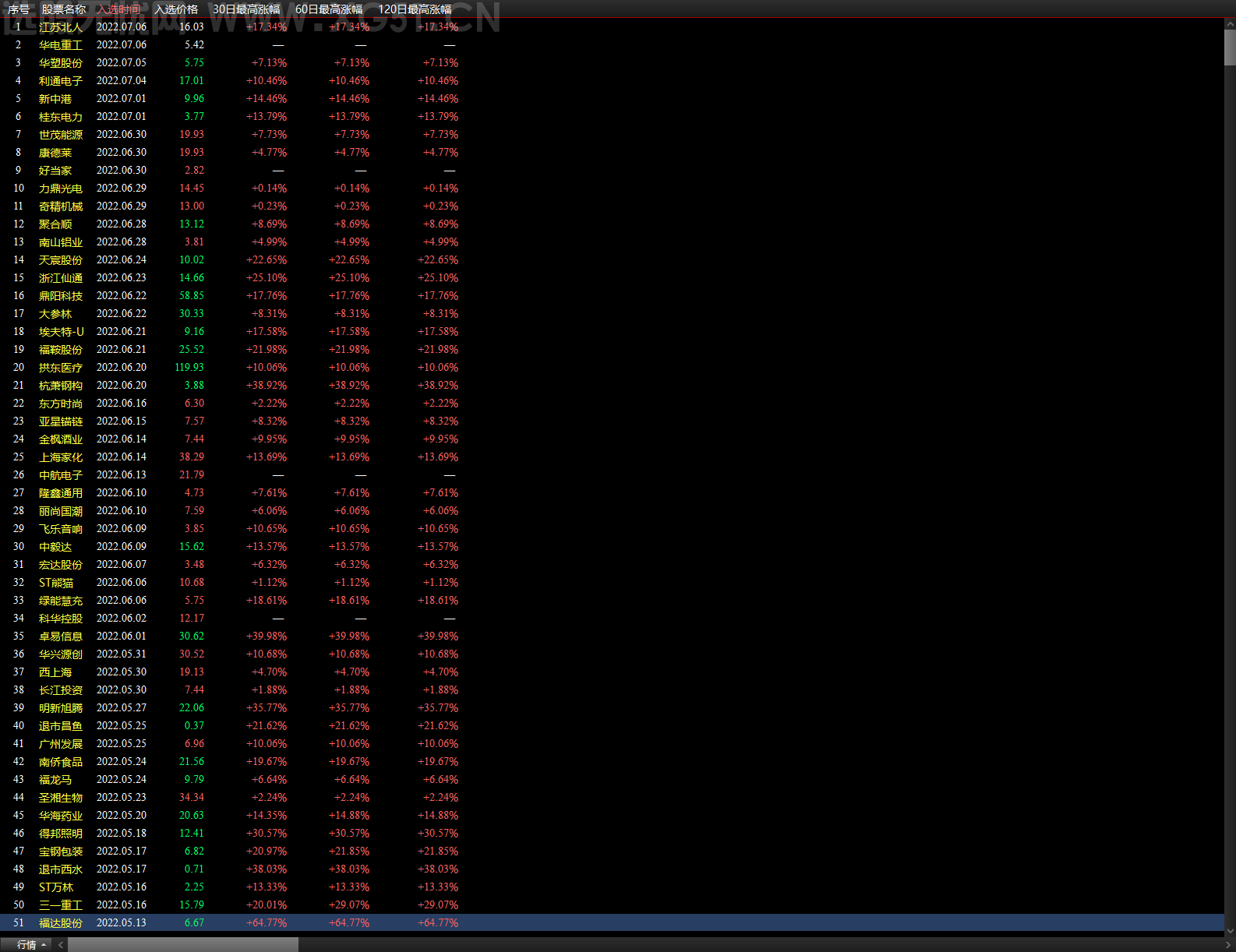Select stock 浙江仙通
This screenshot has height=952, width=1236.
[x=61, y=278]
